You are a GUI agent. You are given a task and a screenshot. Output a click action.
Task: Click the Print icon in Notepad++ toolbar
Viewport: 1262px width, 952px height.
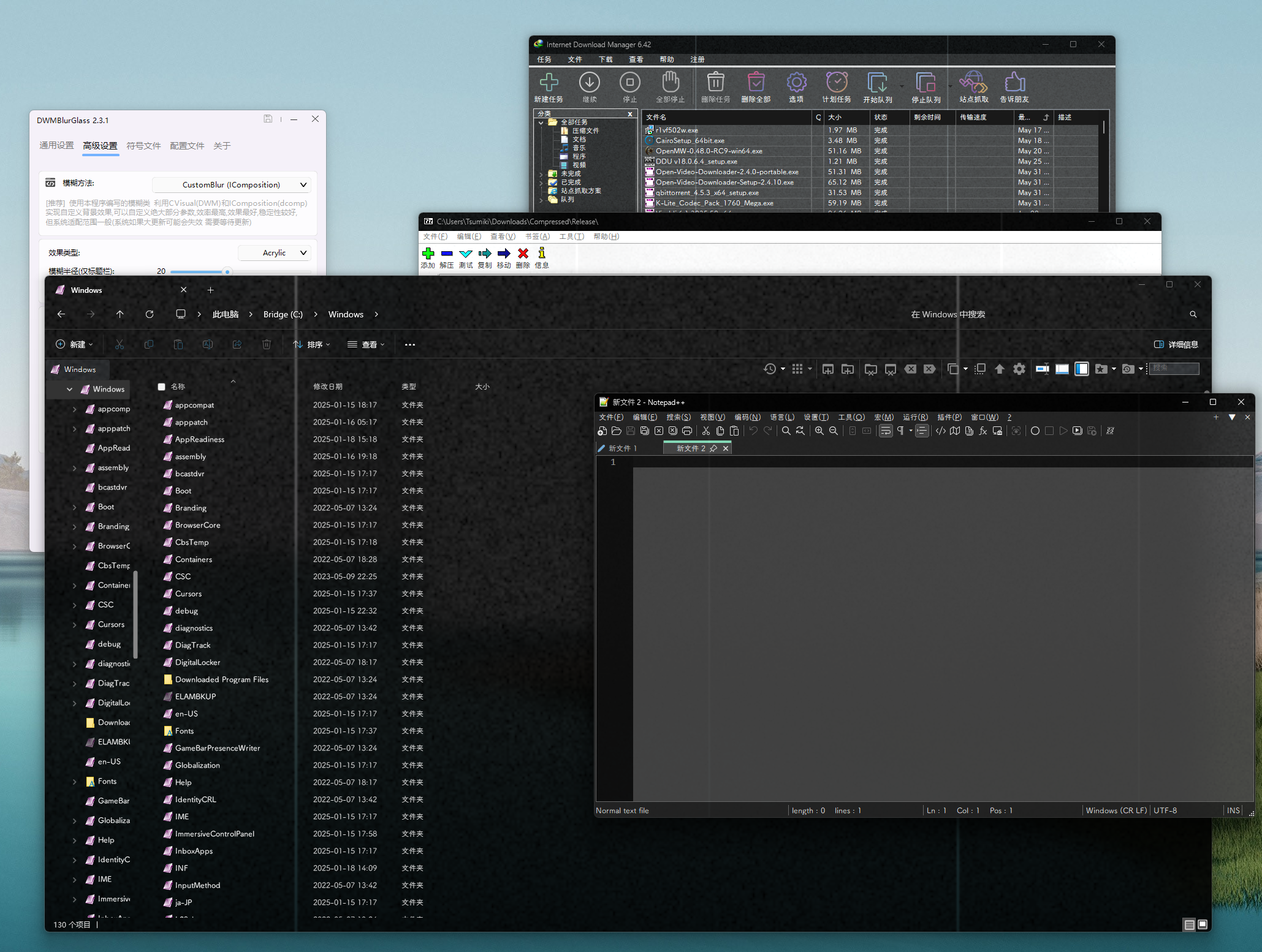tap(687, 431)
